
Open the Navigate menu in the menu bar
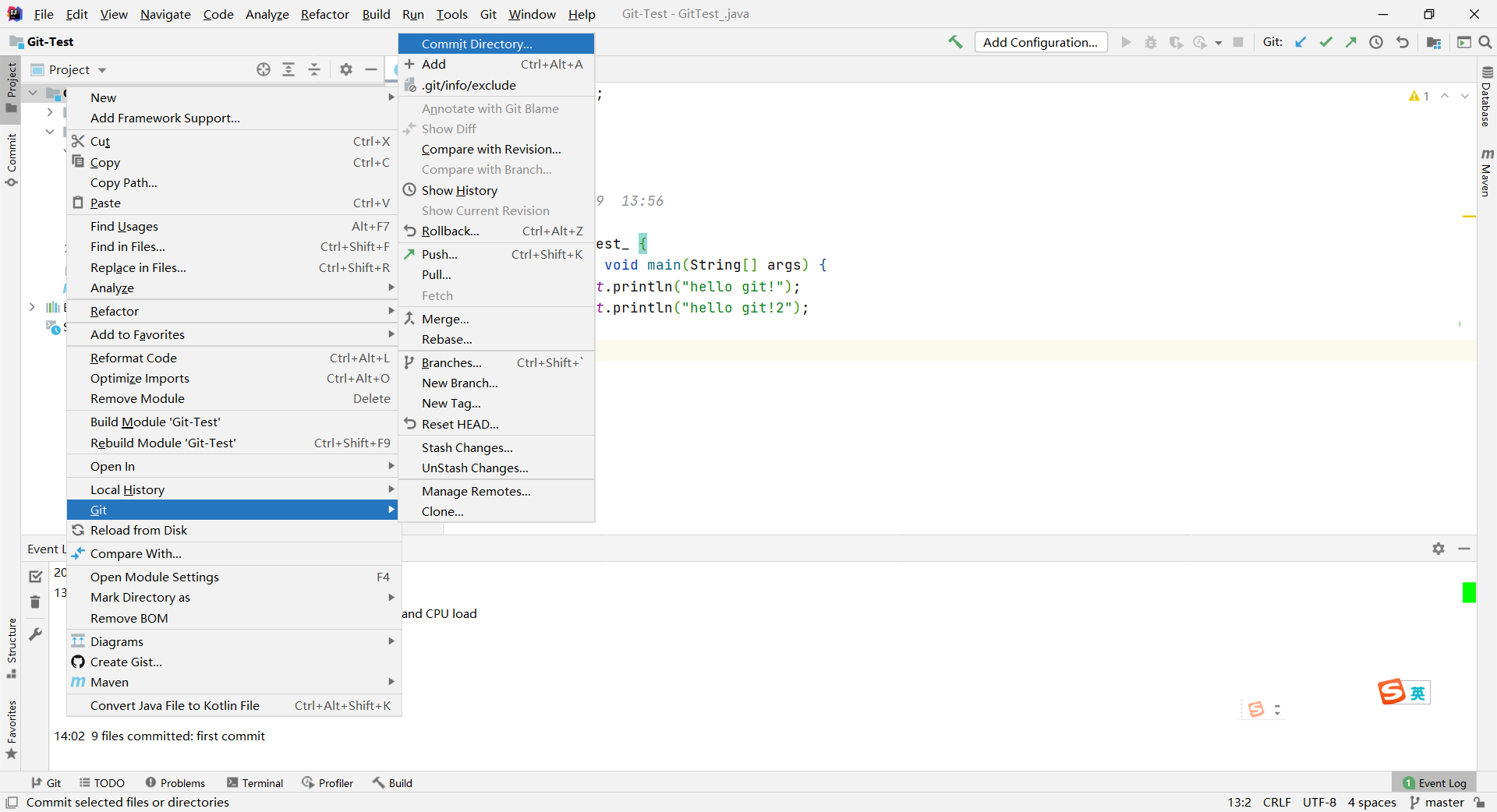point(165,14)
